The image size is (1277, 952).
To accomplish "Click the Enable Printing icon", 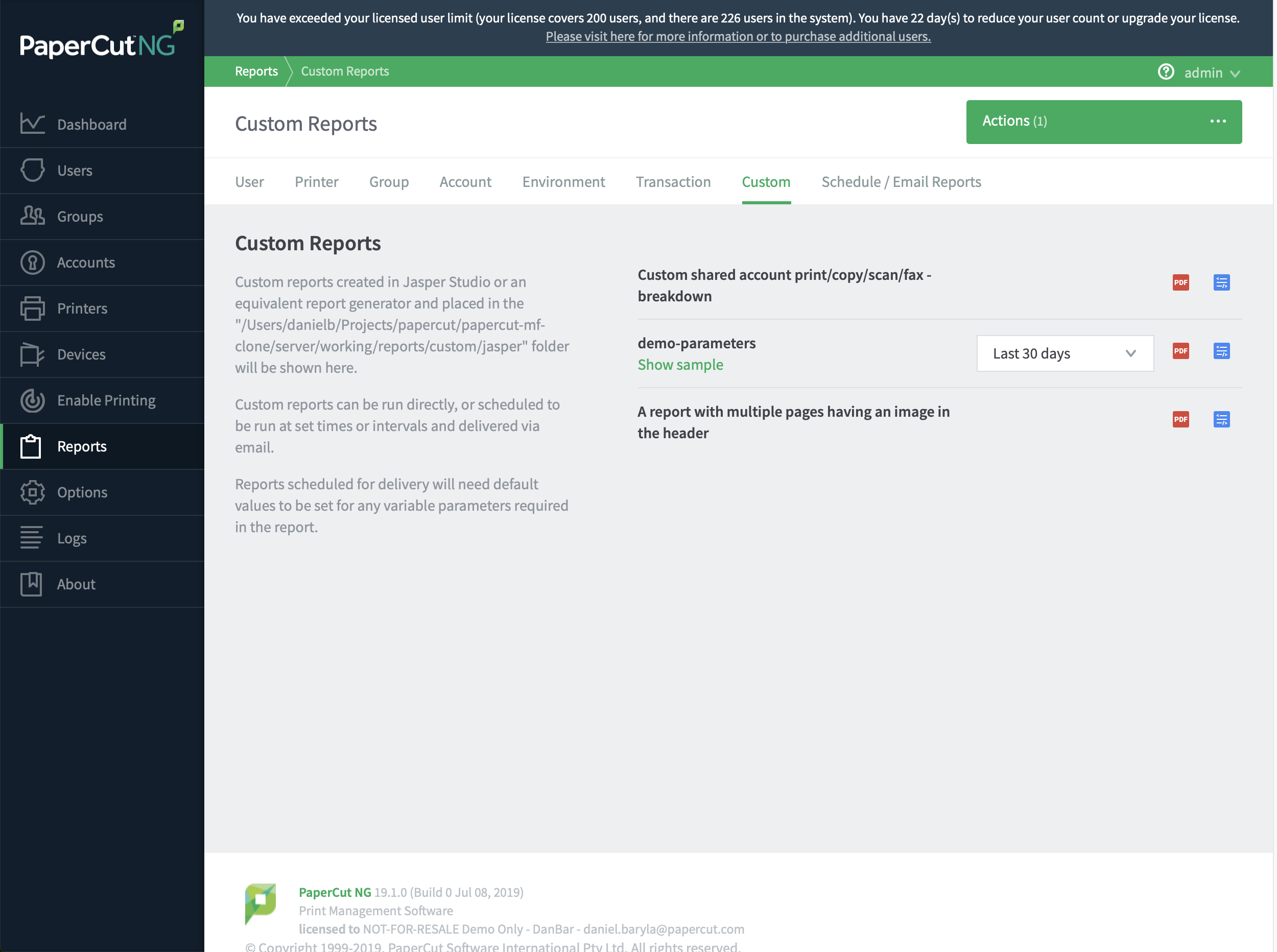I will point(32,400).
